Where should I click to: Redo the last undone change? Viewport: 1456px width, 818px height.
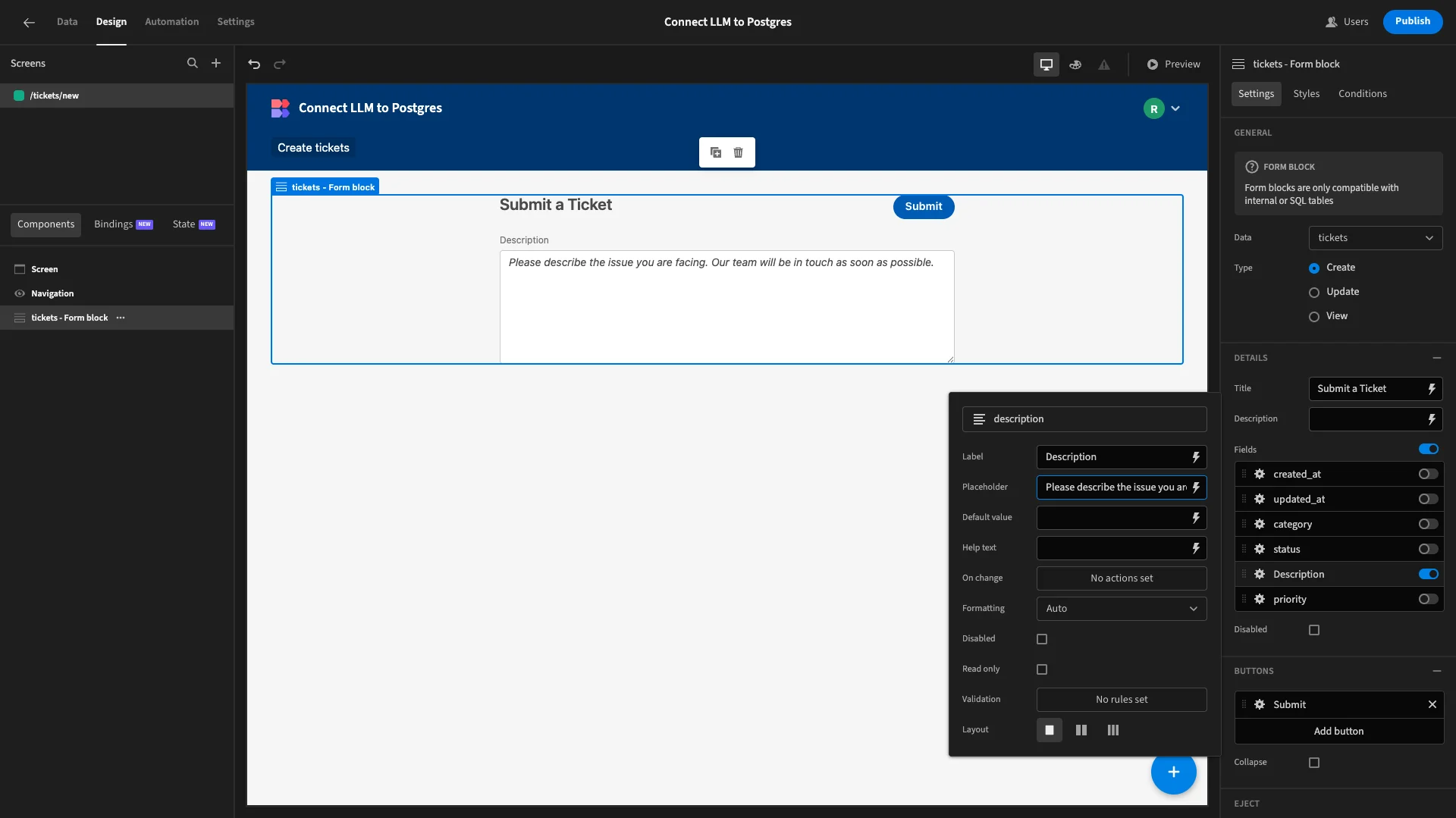point(280,64)
